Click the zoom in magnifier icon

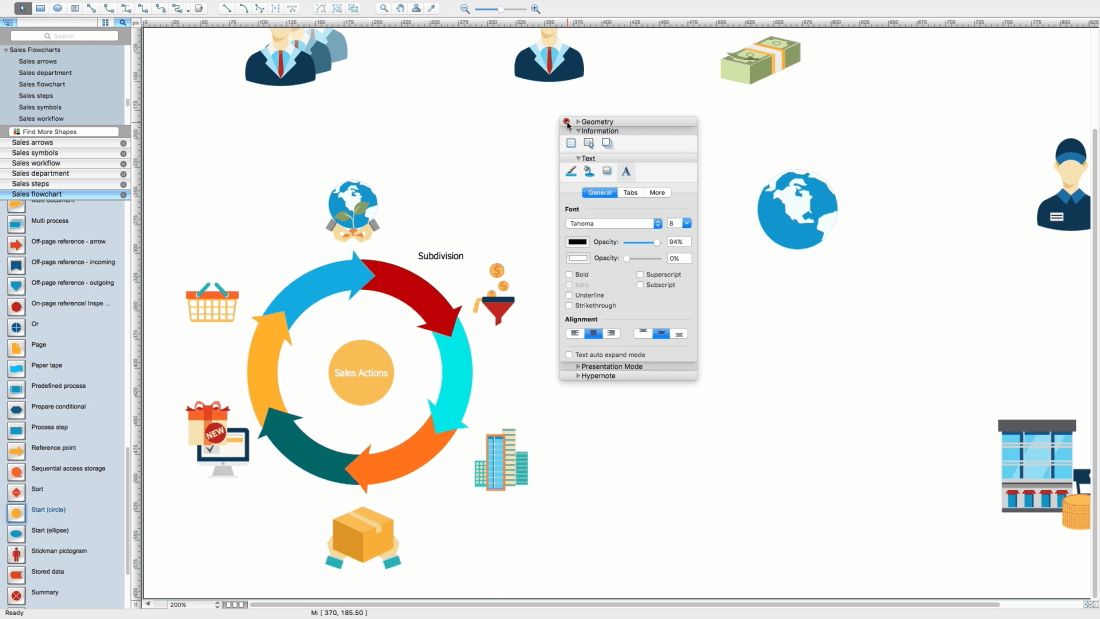tap(535, 9)
